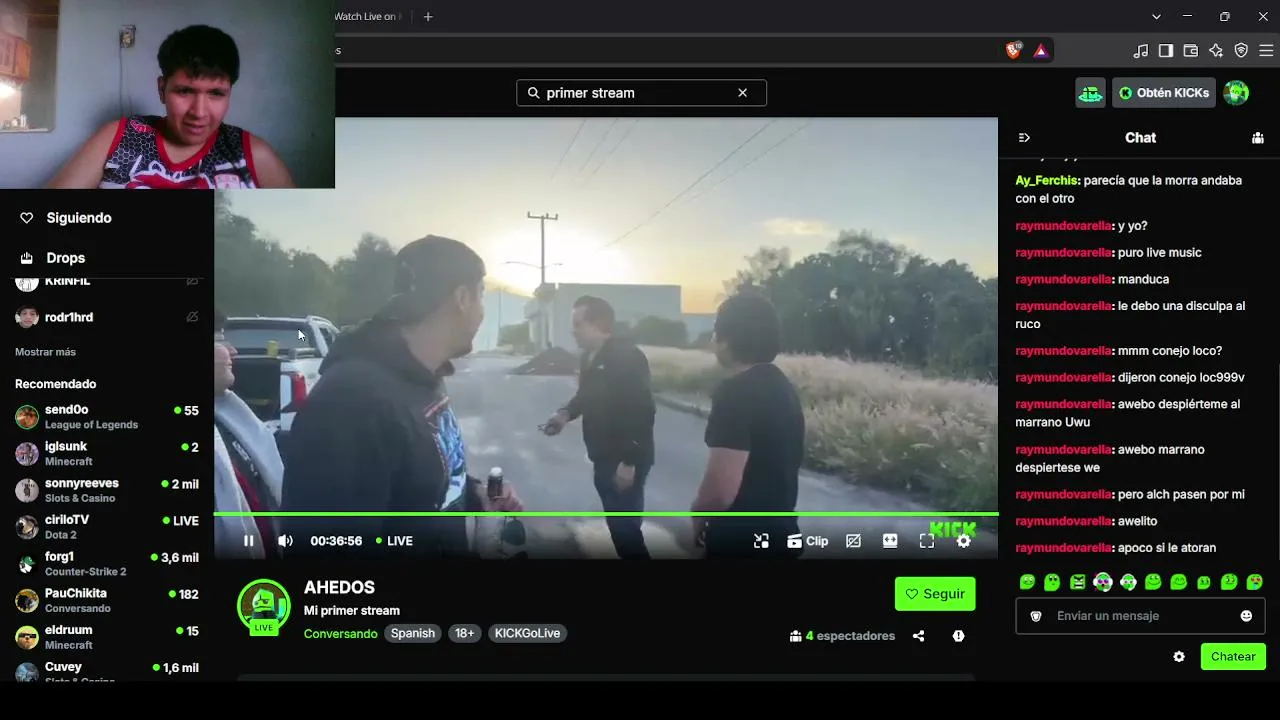Click the Obtén KICKs button

(1164, 93)
